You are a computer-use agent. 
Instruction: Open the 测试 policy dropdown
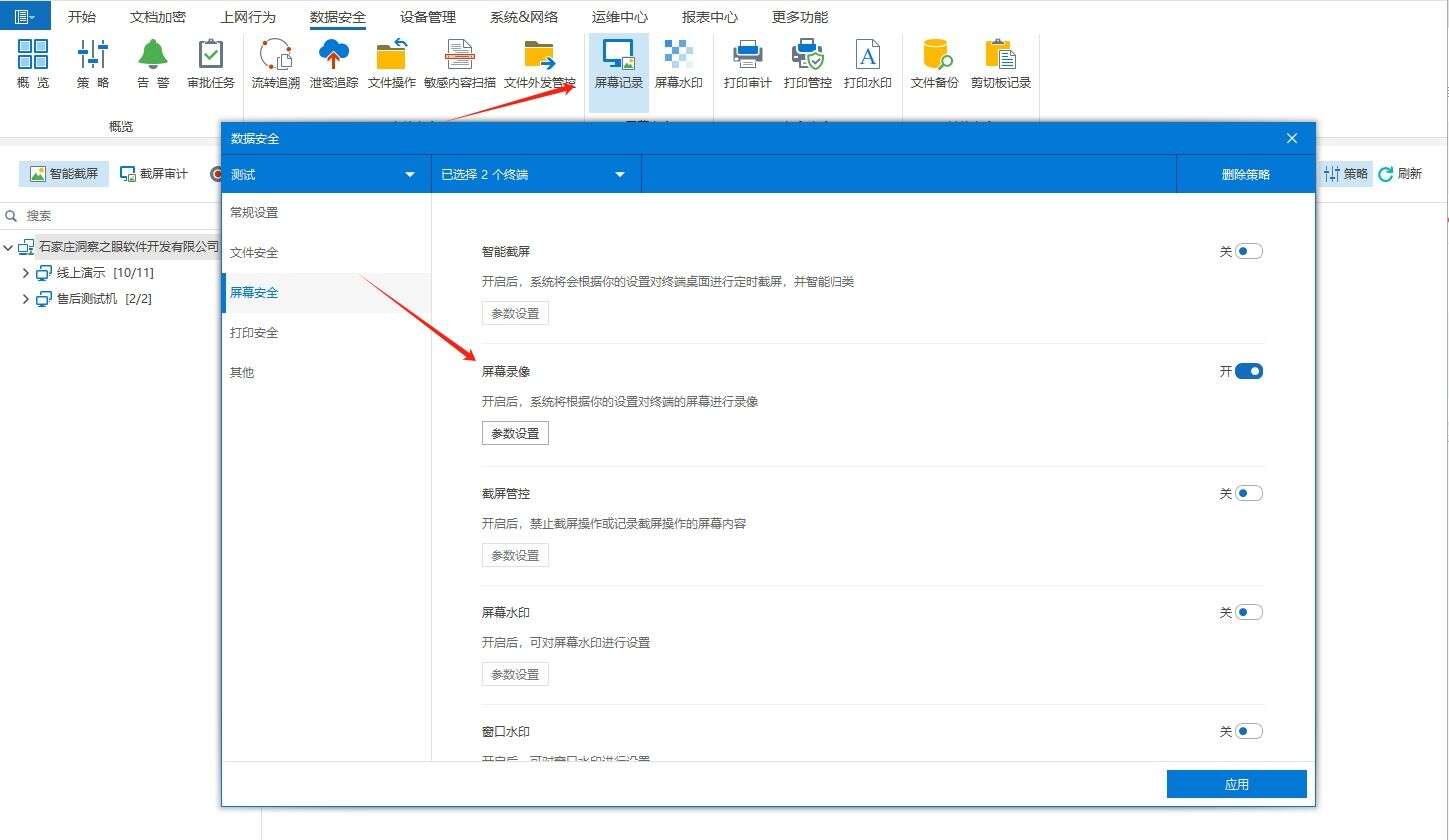[x=325, y=173]
